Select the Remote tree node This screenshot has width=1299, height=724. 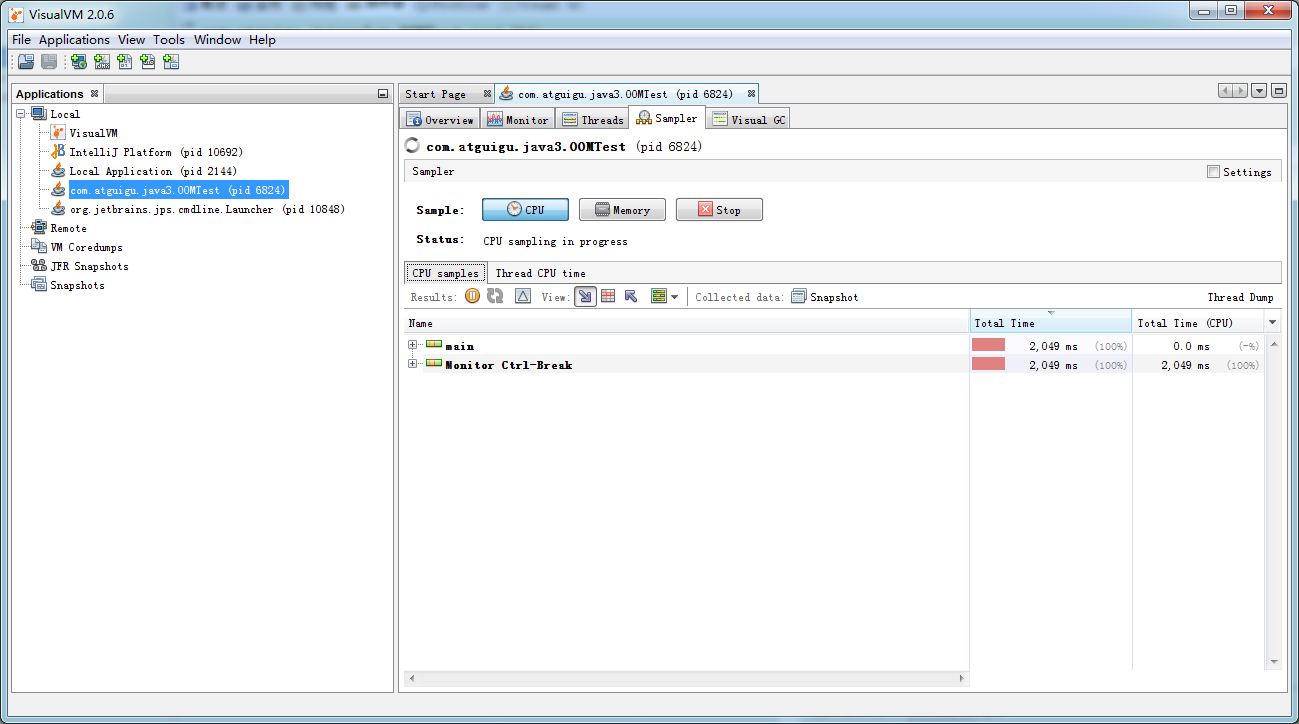click(59, 228)
